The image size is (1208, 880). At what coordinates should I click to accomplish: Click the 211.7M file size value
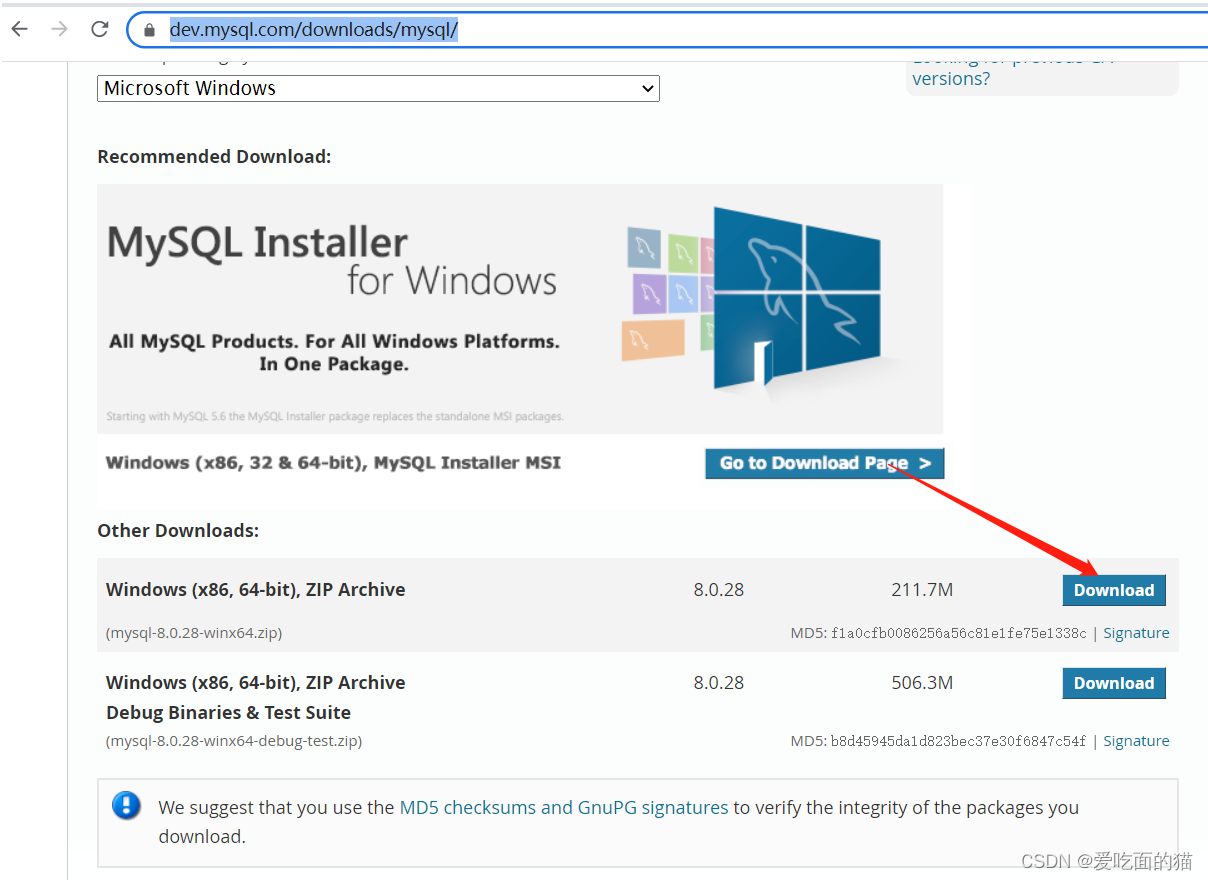click(922, 590)
